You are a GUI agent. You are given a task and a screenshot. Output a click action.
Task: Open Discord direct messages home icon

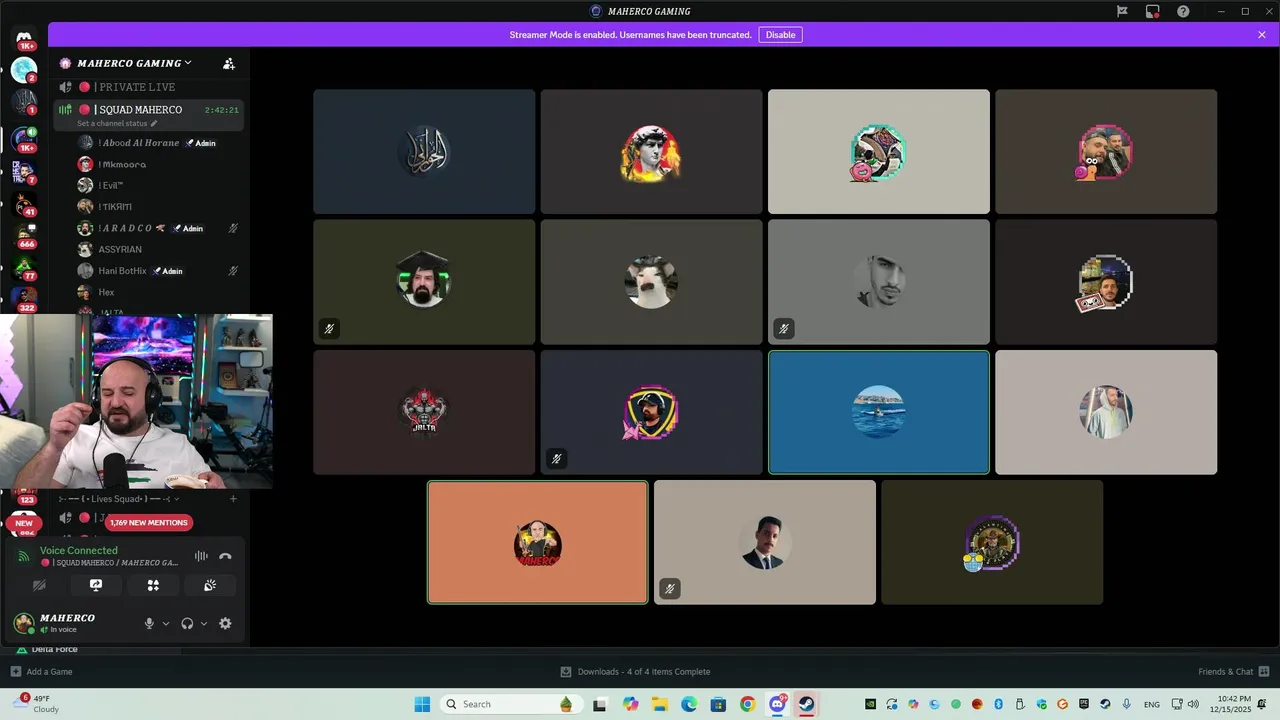tap(24, 38)
